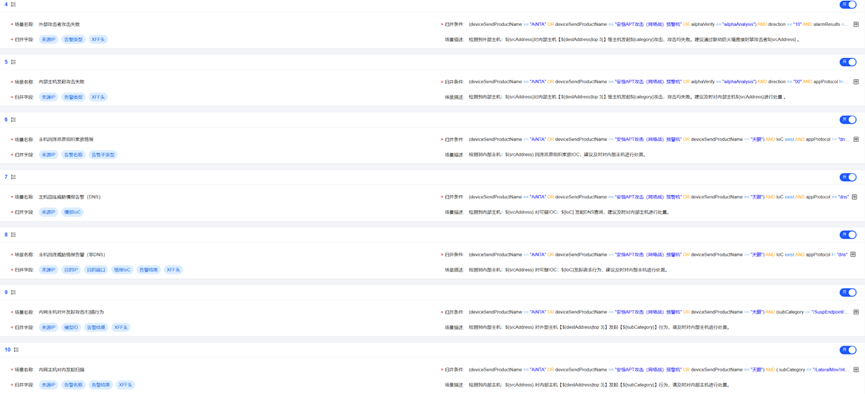Open the condition editor icon for rule 4

pos(856,24)
